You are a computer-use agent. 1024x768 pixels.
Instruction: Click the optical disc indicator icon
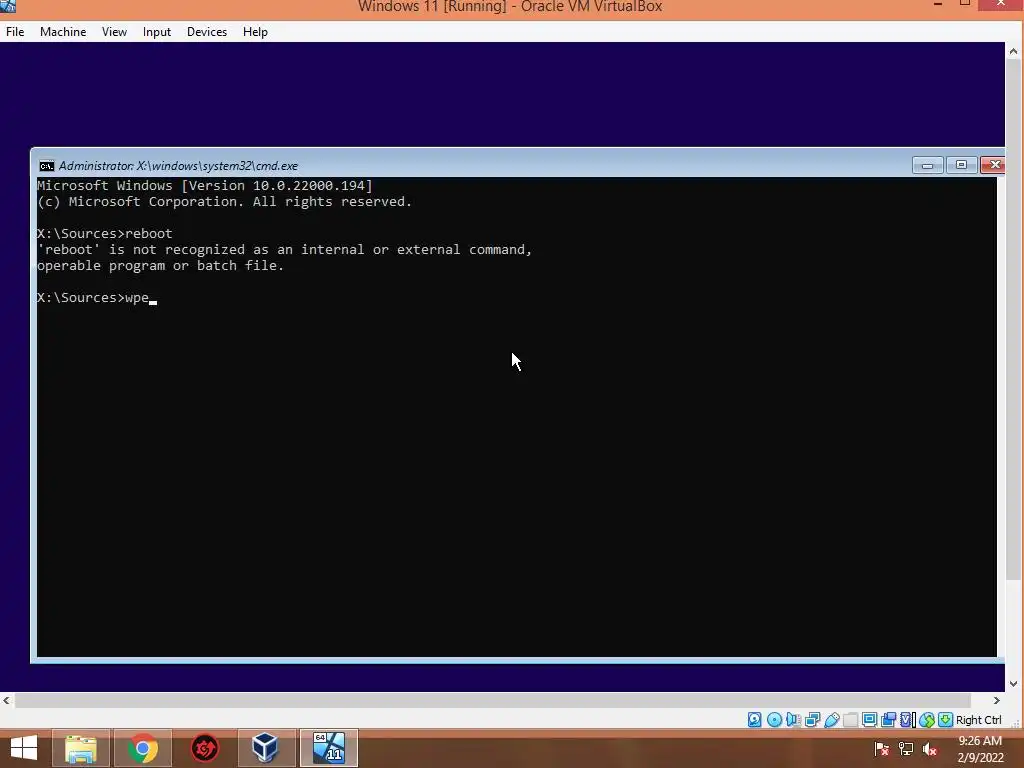click(x=775, y=720)
